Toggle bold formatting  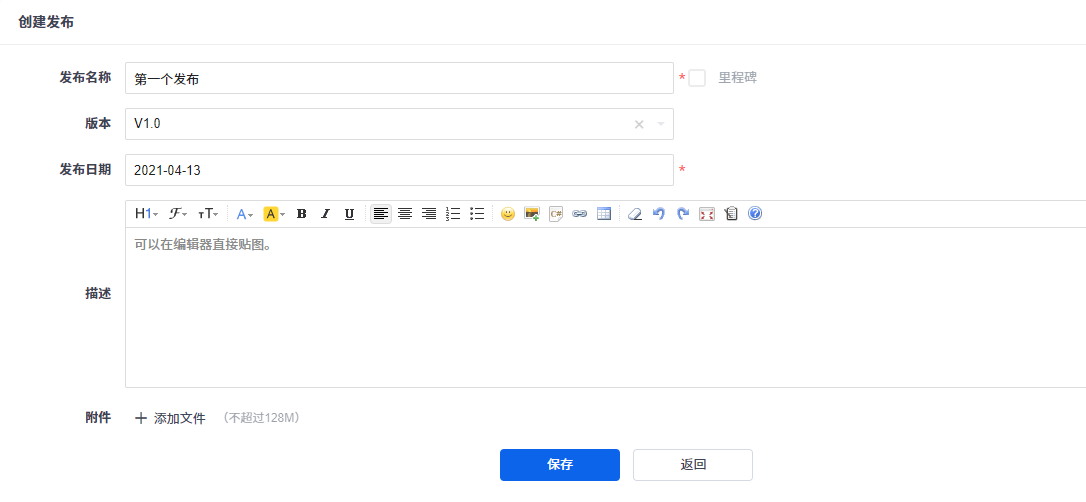pos(301,214)
